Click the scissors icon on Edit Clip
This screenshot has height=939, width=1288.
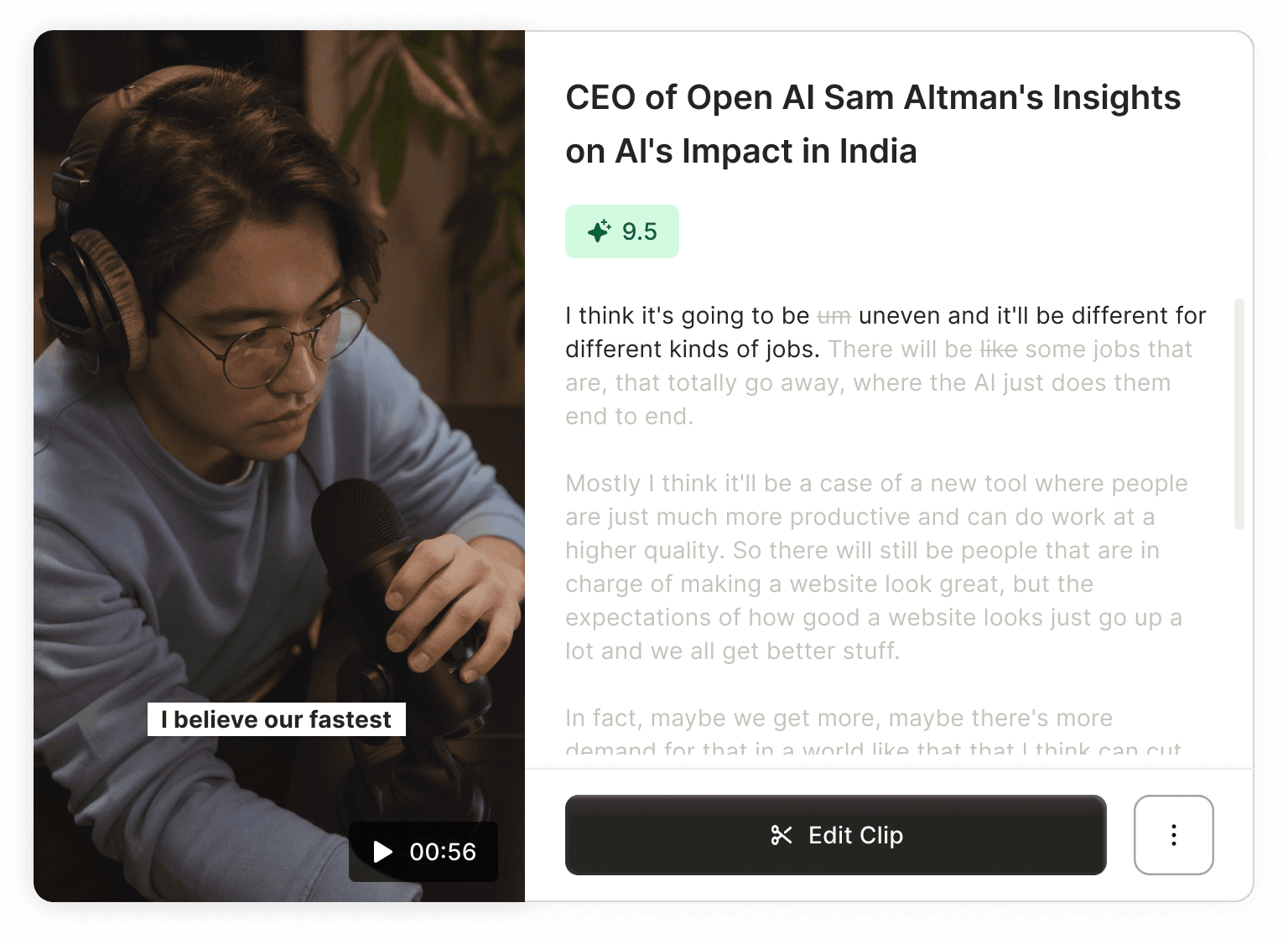pyautogui.click(x=782, y=835)
